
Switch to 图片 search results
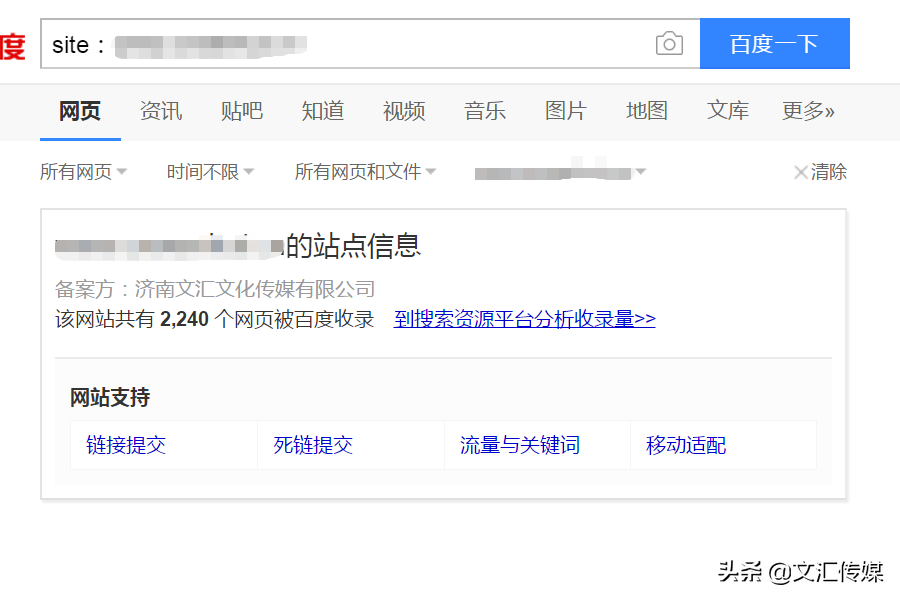pos(566,111)
